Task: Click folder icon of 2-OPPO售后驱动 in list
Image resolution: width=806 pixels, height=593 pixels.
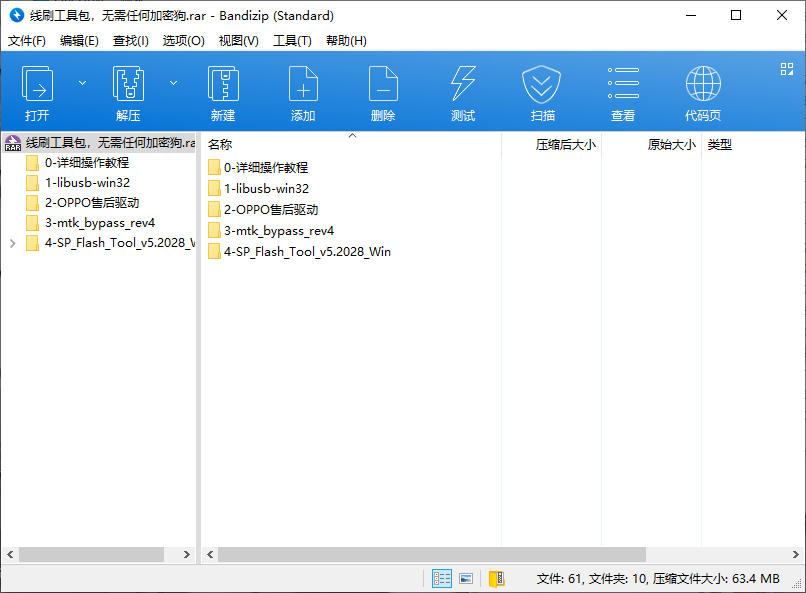Action: click(x=214, y=210)
